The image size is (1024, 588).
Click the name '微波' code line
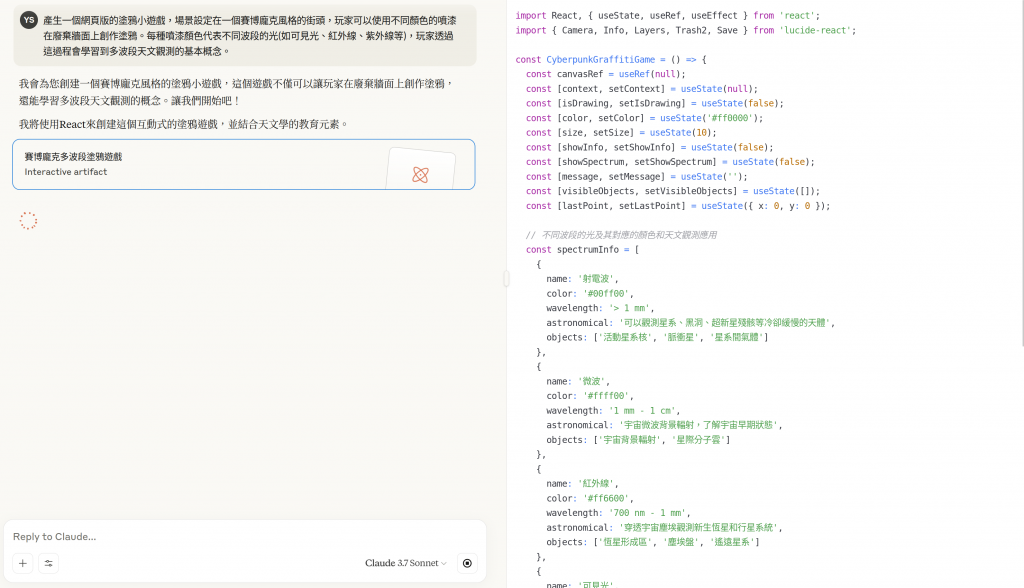click(x=577, y=381)
